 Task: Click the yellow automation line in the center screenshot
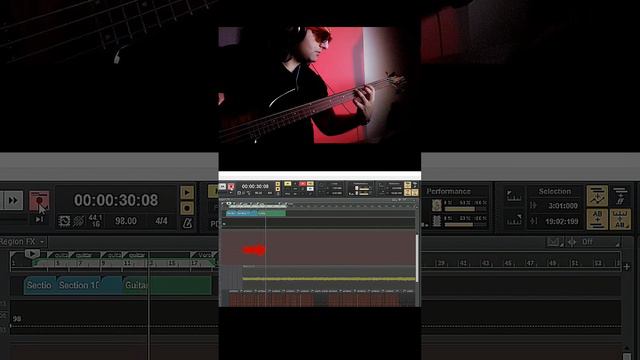click(x=329, y=279)
